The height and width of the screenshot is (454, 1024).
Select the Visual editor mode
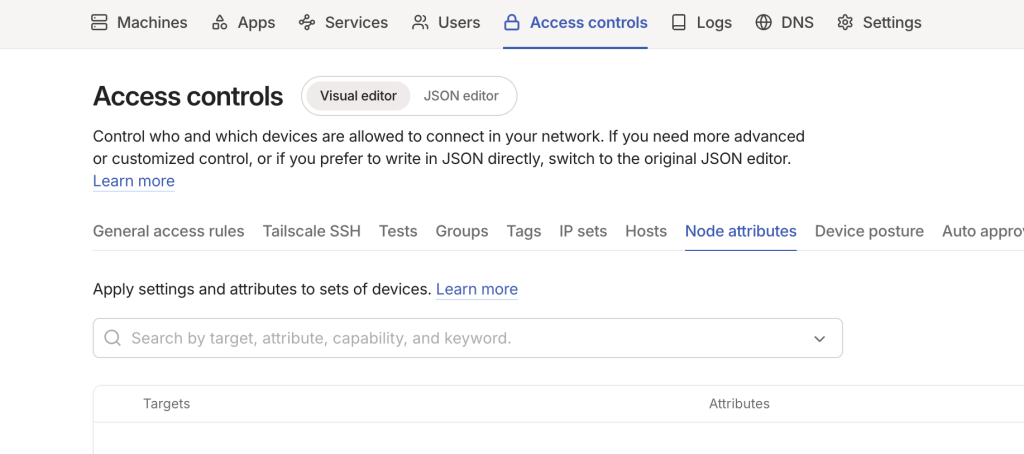click(x=358, y=96)
